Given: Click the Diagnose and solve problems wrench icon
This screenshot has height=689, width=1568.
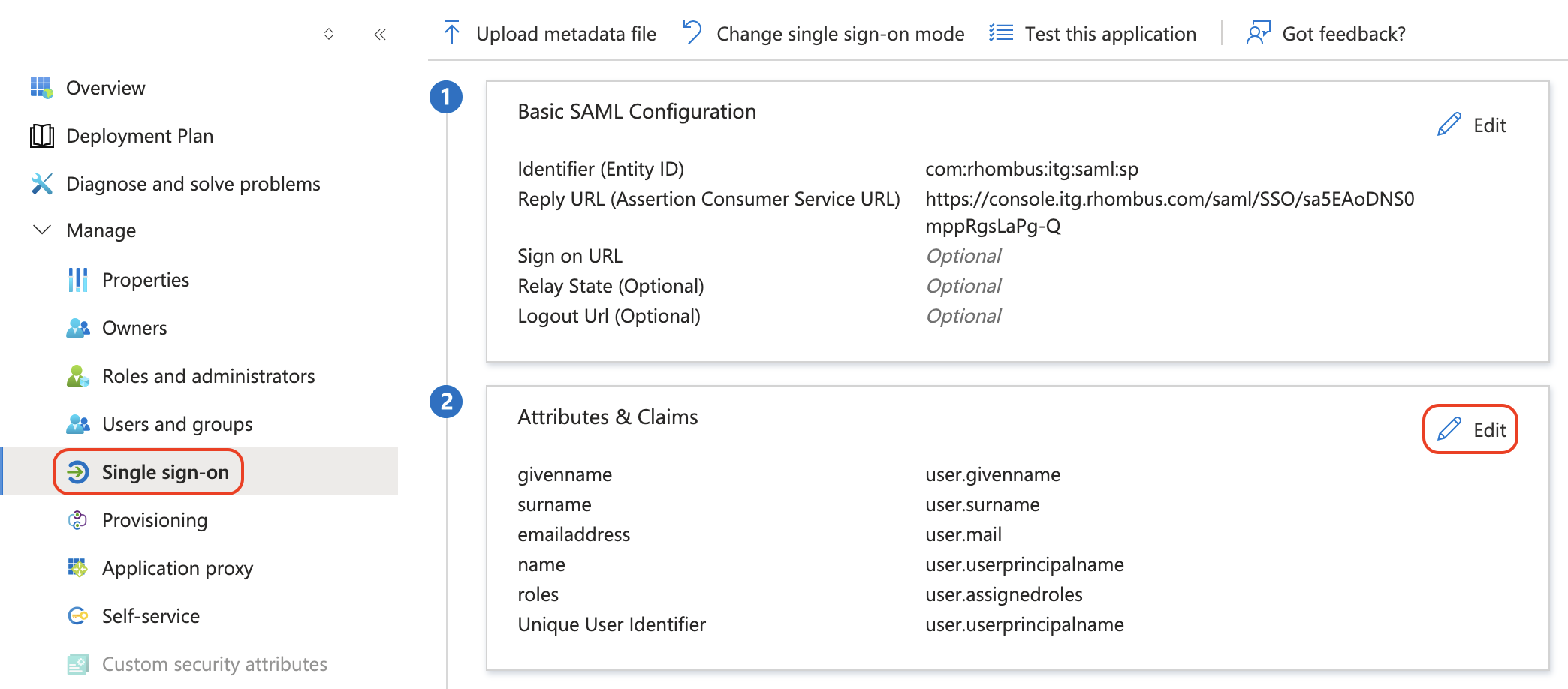Looking at the screenshot, I should 41,184.
